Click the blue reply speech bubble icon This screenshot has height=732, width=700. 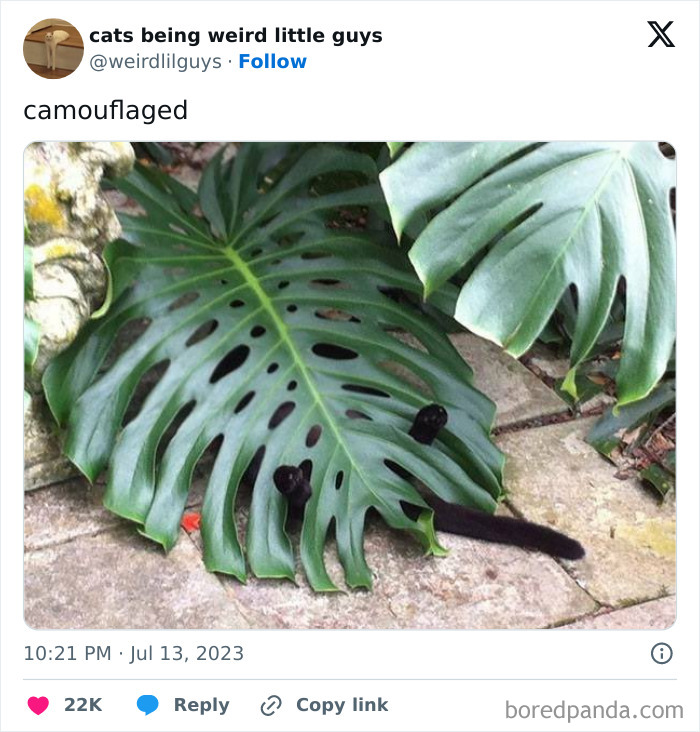point(147,705)
